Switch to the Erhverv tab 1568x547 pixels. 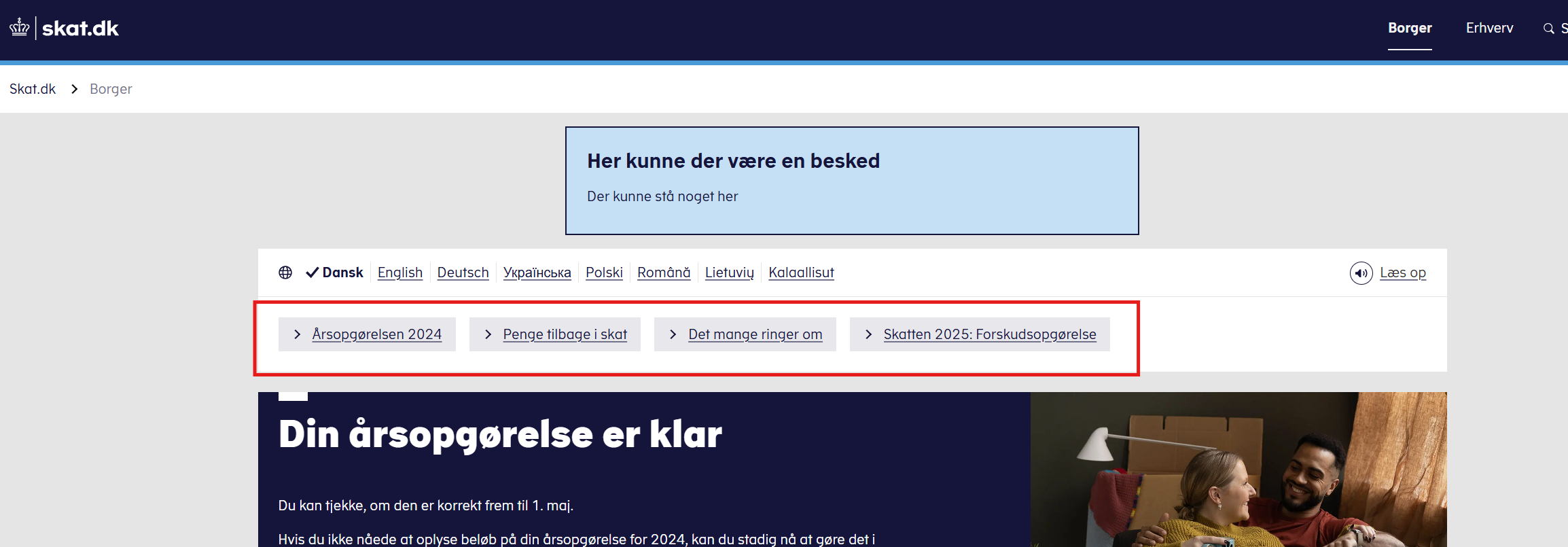pyautogui.click(x=1489, y=28)
